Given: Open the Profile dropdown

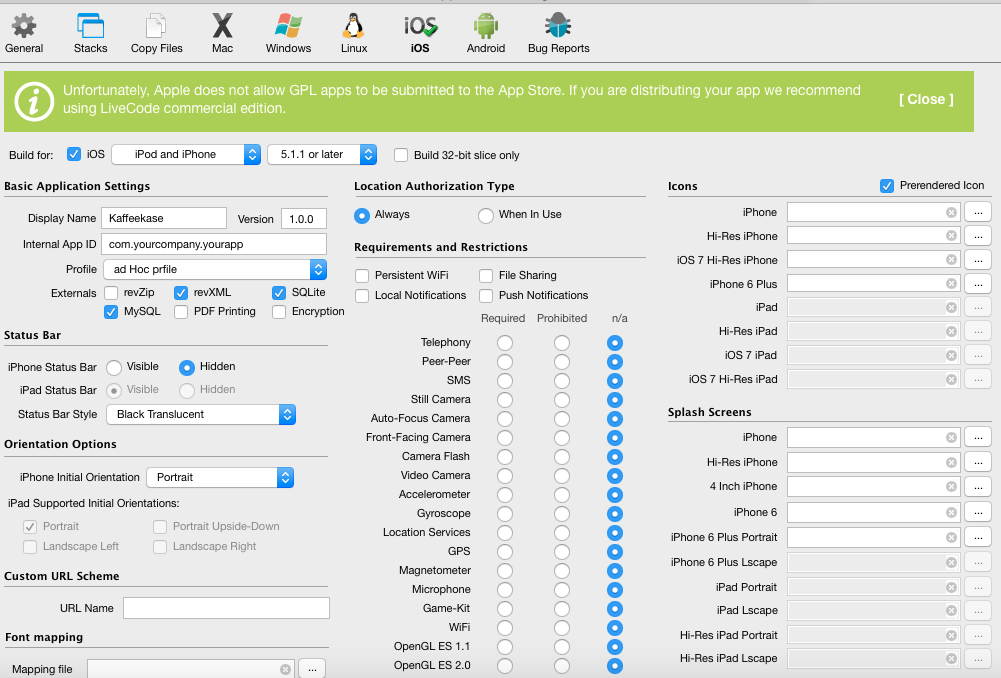Looking at the screenshot, I should tap(215, 269).
